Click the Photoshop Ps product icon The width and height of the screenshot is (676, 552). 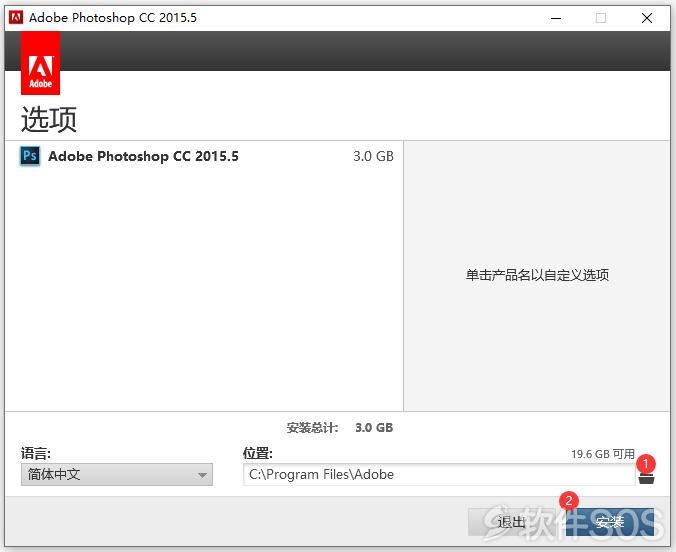[x=30, y=156]
